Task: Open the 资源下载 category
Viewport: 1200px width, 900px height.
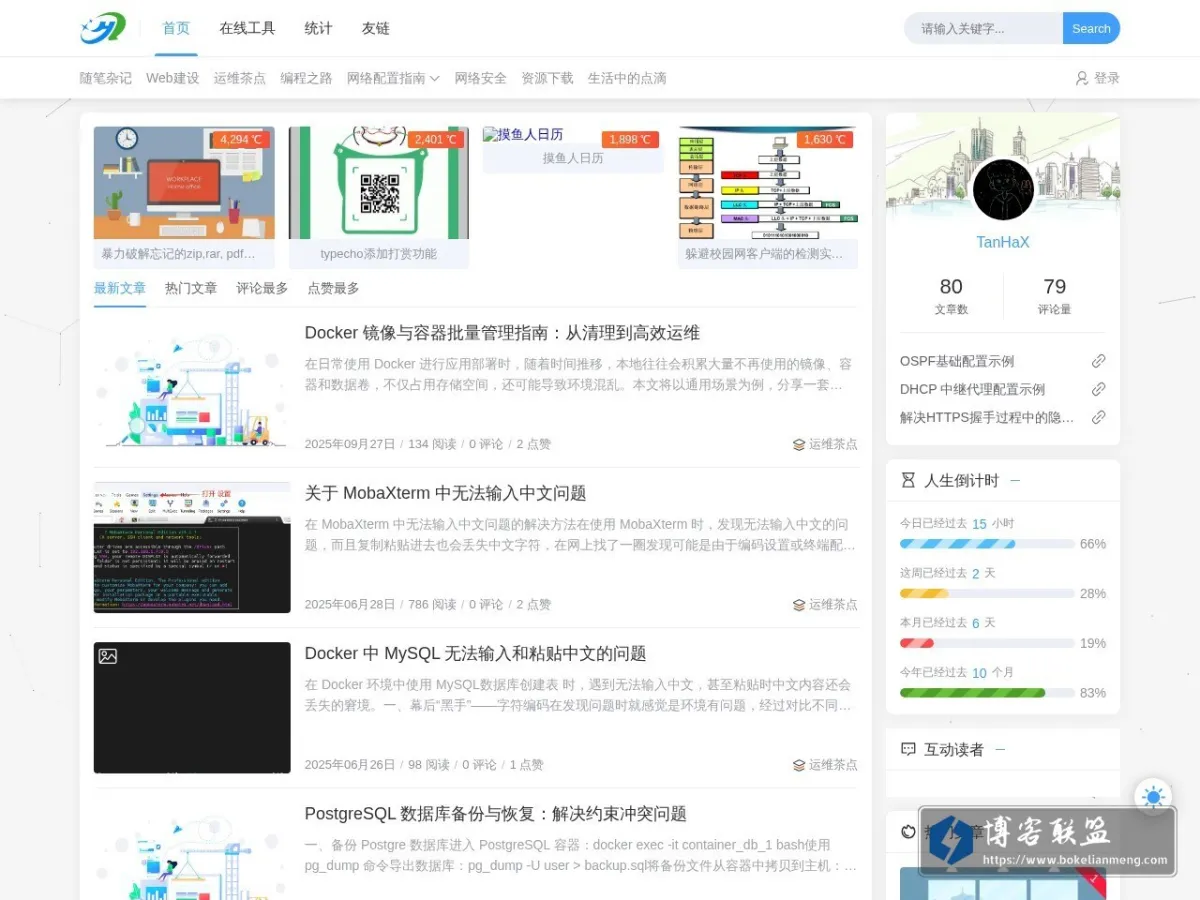Action: tap(547, 78)
